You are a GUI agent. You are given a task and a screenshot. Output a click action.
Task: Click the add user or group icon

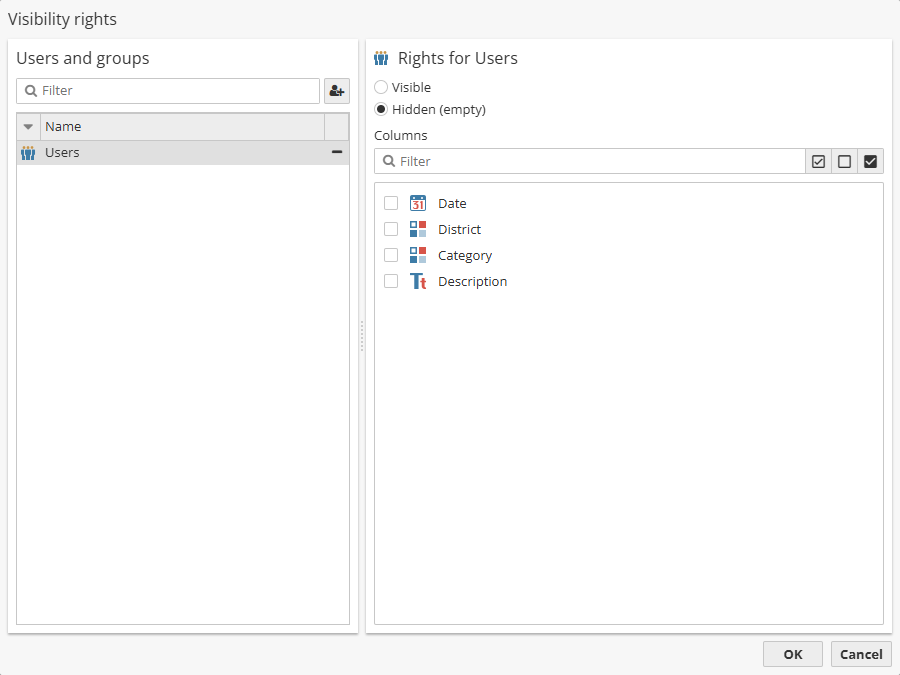coord(336,90)
